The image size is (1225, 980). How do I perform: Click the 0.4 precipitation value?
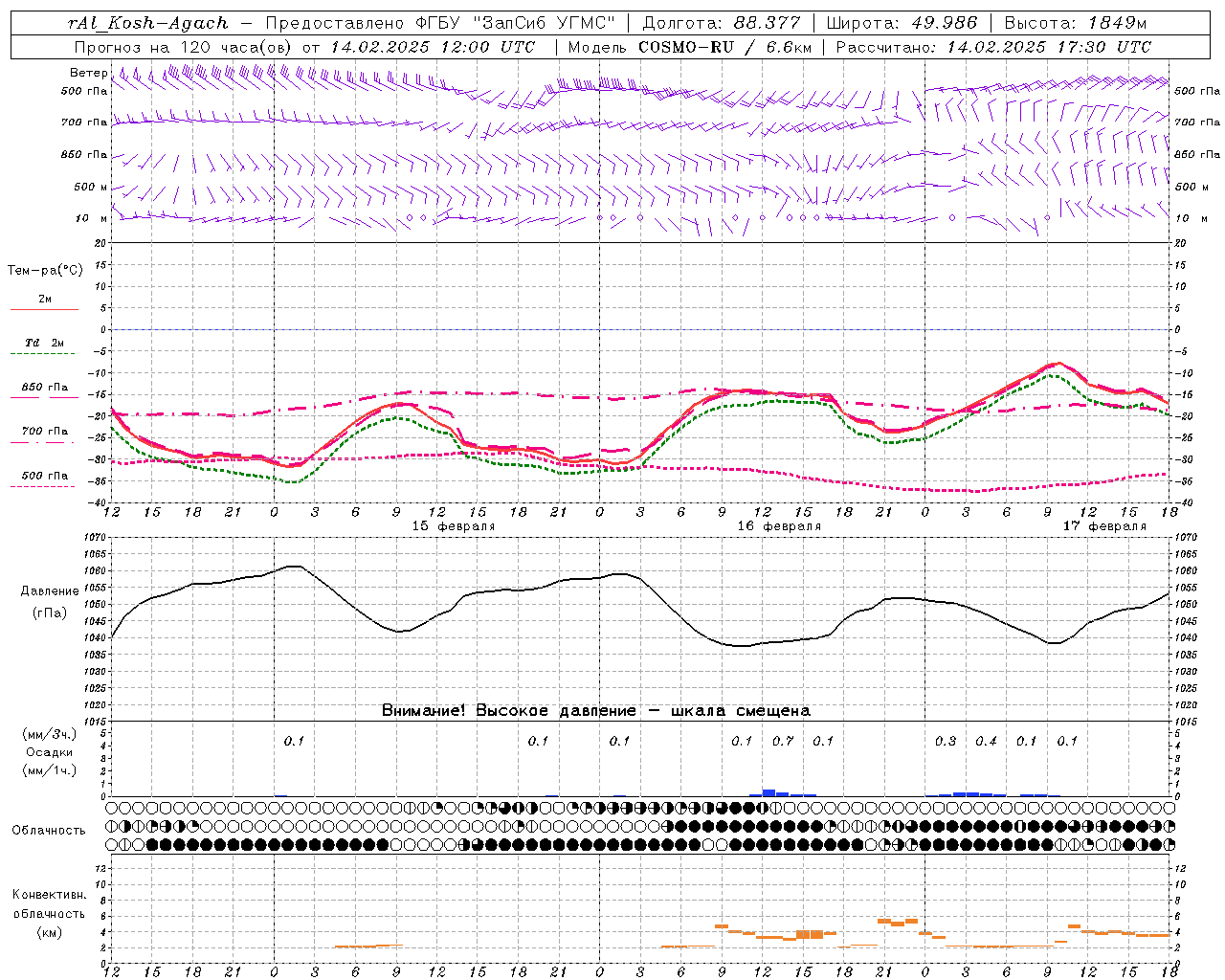tap(986, 741)
